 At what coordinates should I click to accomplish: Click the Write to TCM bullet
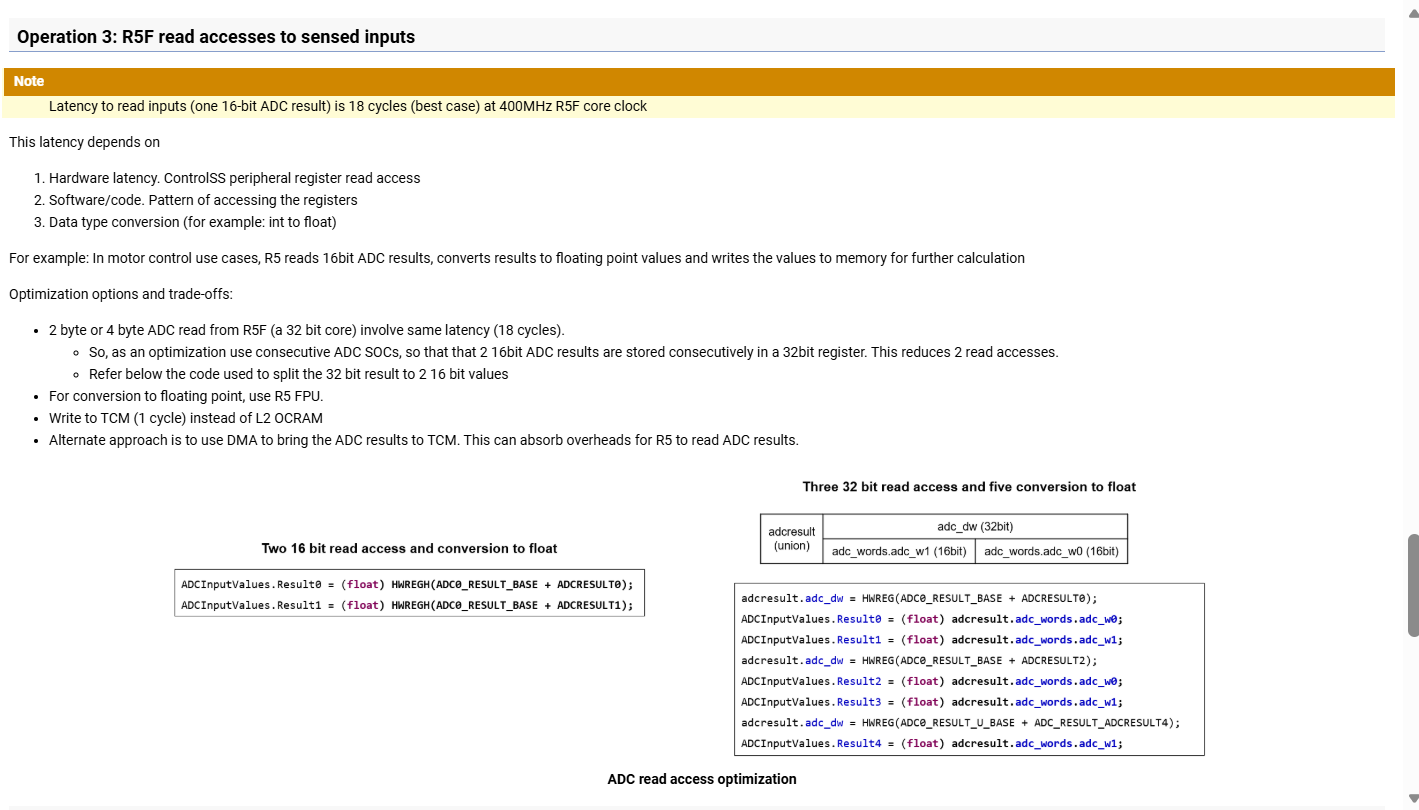[186, 418]
